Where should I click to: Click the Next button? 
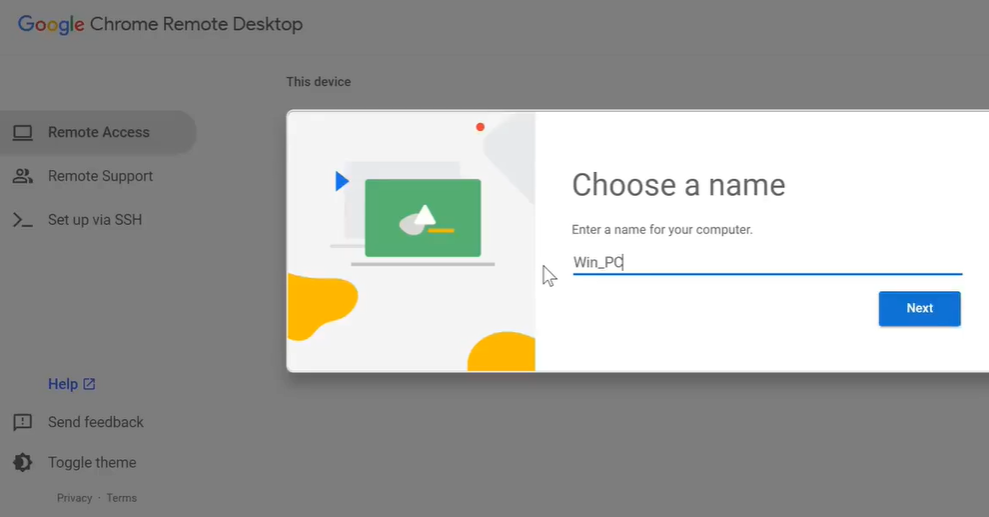point(919,308)
